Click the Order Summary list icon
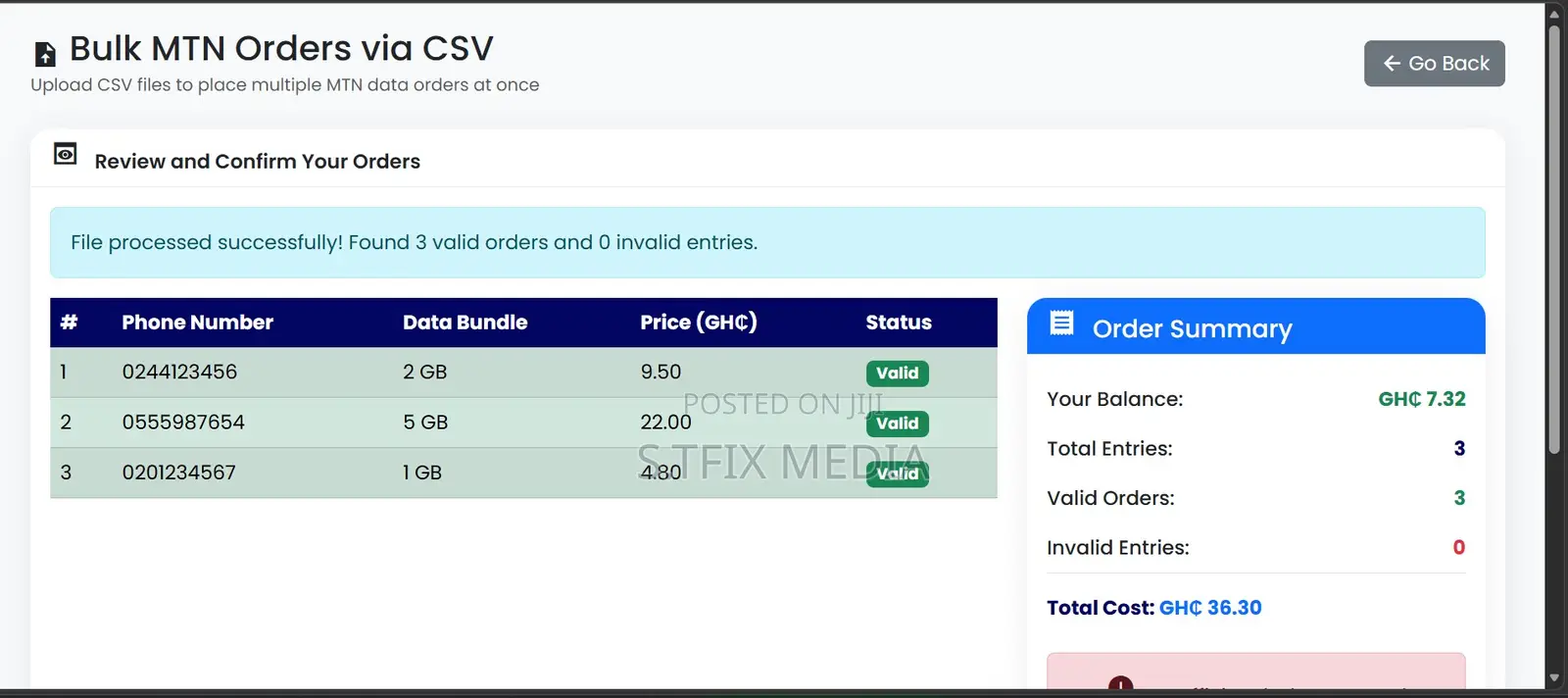This screenshot has height=698, width=1568. click(1061, 324)
